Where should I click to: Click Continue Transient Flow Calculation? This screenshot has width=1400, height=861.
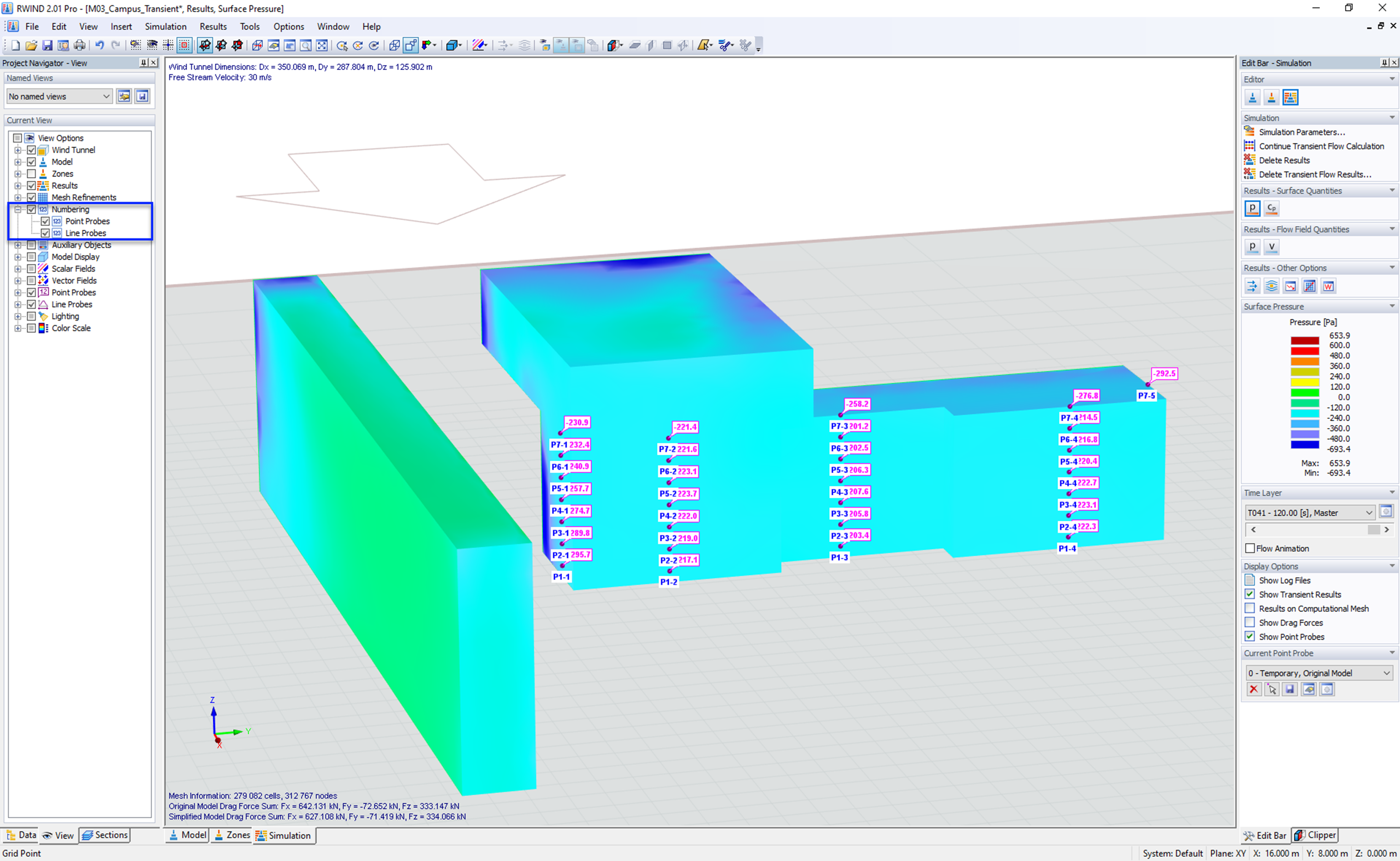coord(1320,146)
